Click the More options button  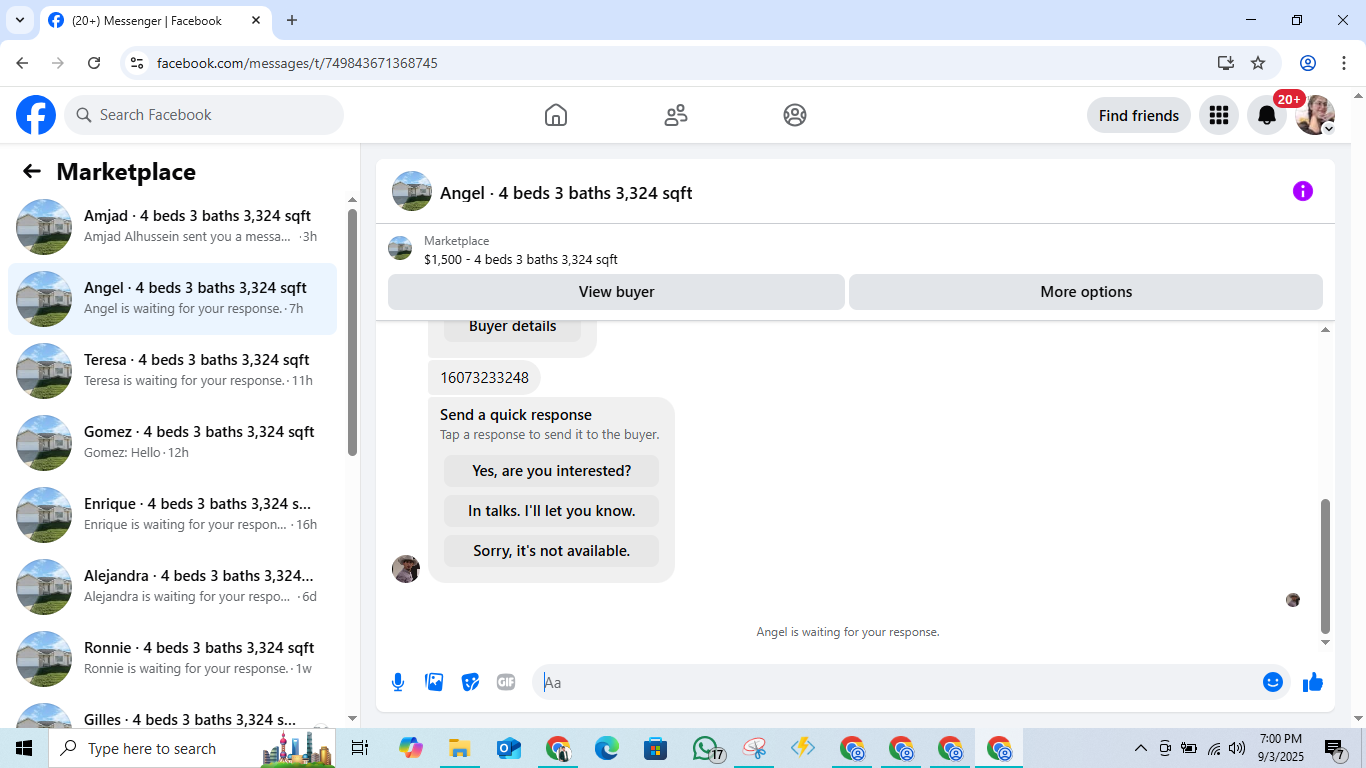1086,292
